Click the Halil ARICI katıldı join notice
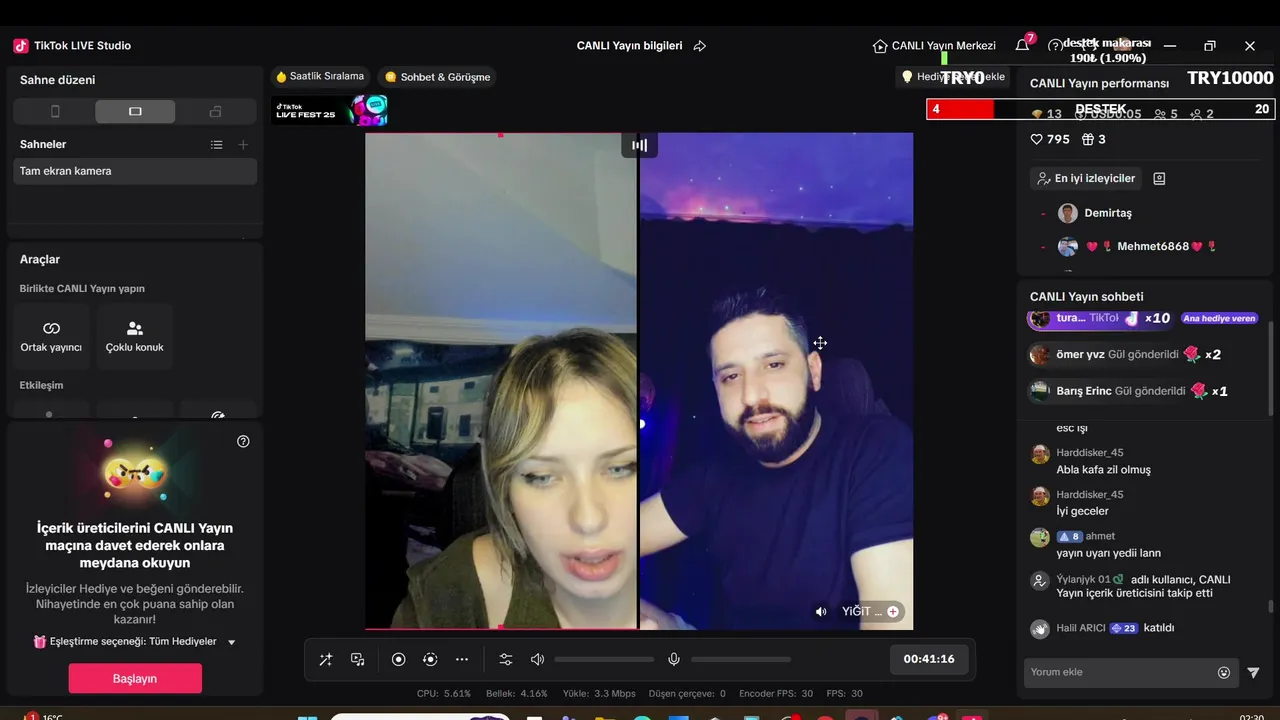The image size is (1280, 720). click(1102, 628)
